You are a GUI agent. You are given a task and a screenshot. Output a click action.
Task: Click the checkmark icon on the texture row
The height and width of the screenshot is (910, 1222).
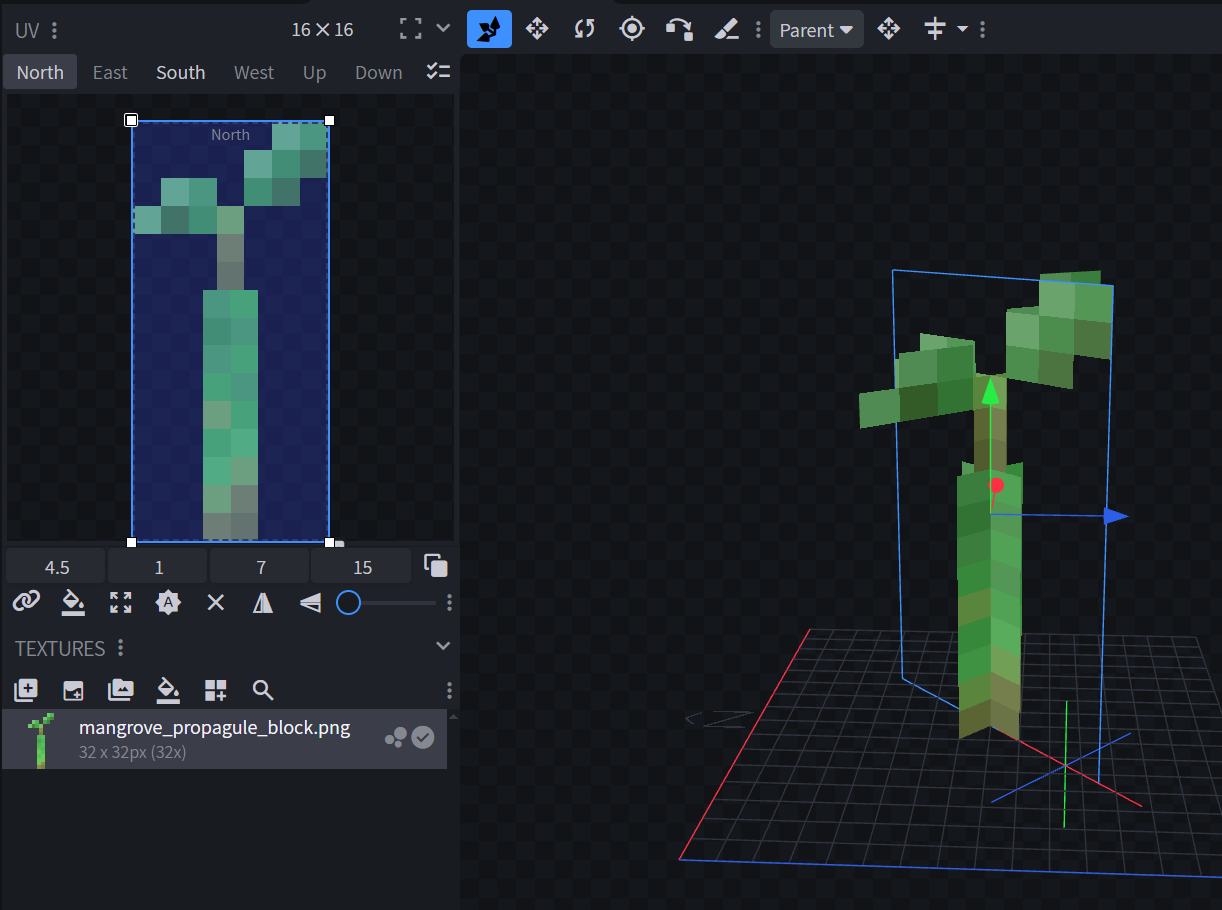click(423, 737)
